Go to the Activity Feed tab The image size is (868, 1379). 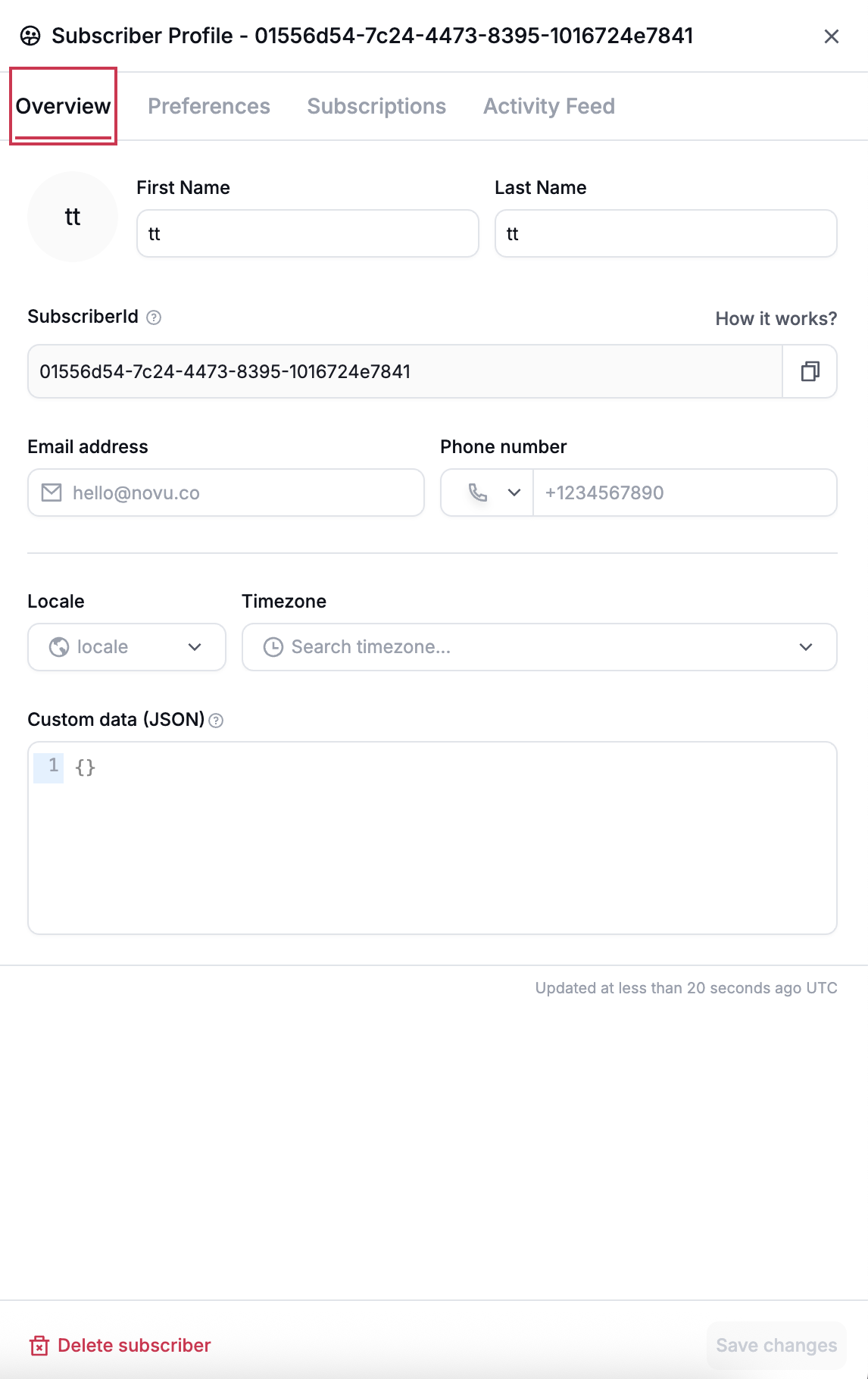click(549, 106)
